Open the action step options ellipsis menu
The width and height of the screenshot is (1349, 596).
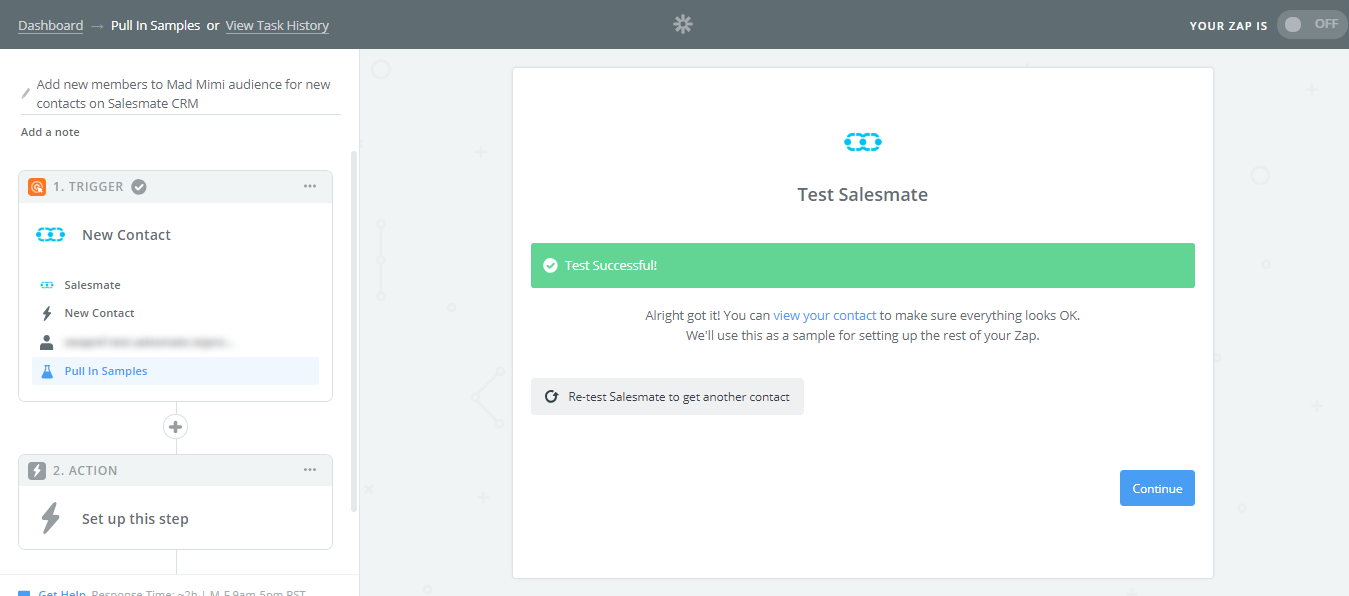(310, 470)
